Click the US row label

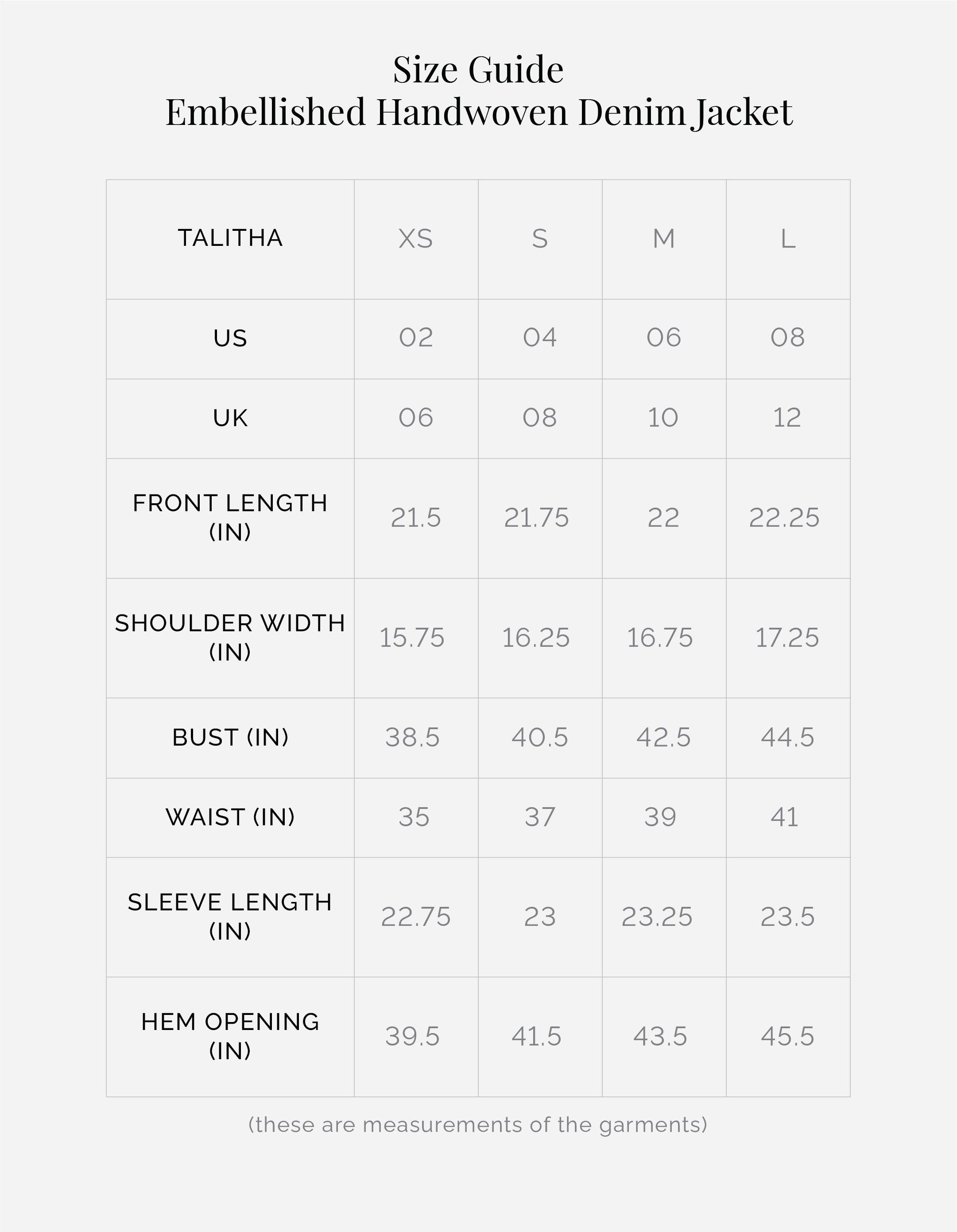tap(230, 338)
